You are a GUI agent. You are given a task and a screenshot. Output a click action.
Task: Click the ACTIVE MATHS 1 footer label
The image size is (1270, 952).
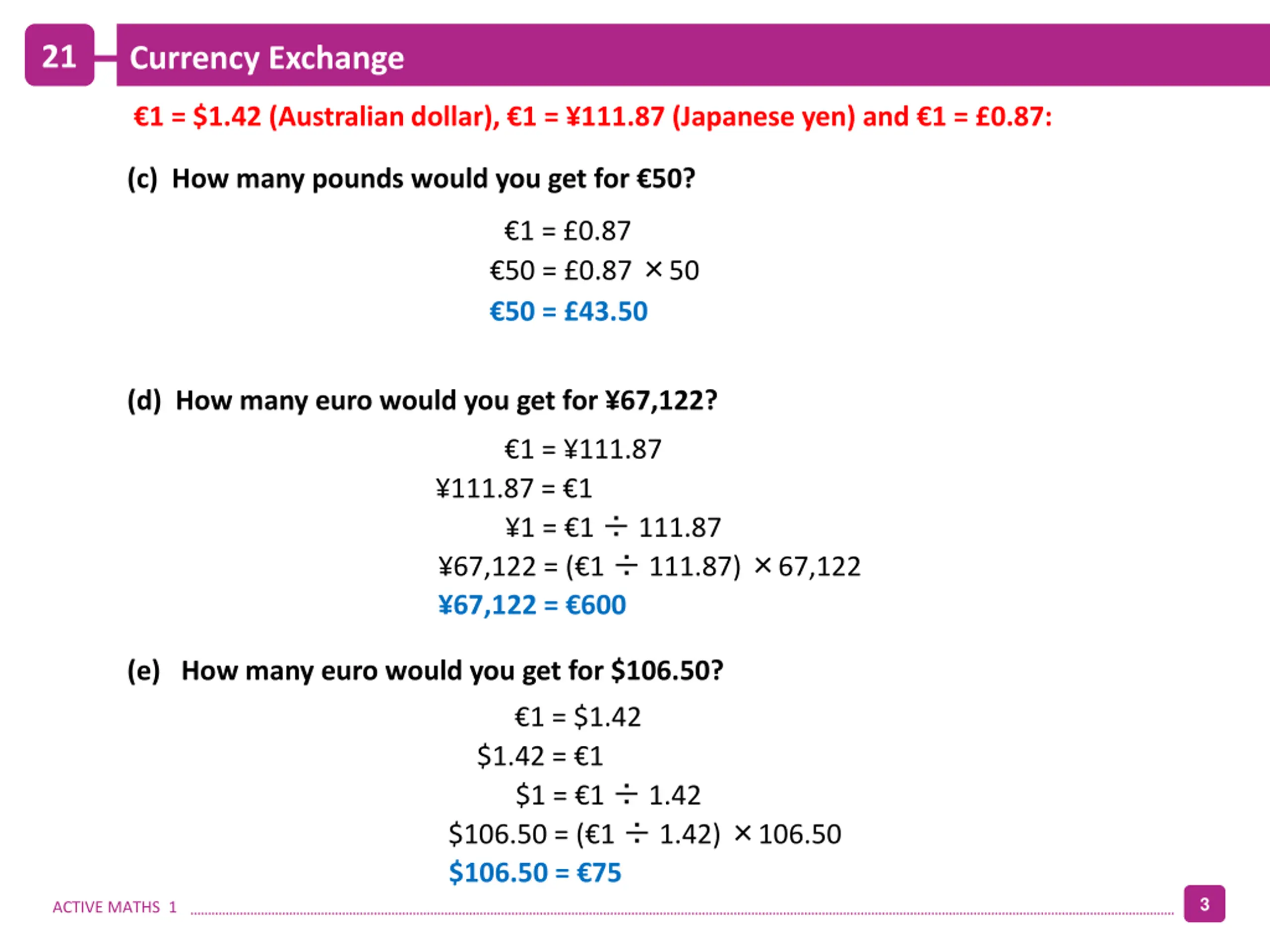pyautogui.click(x=114, y=907)
